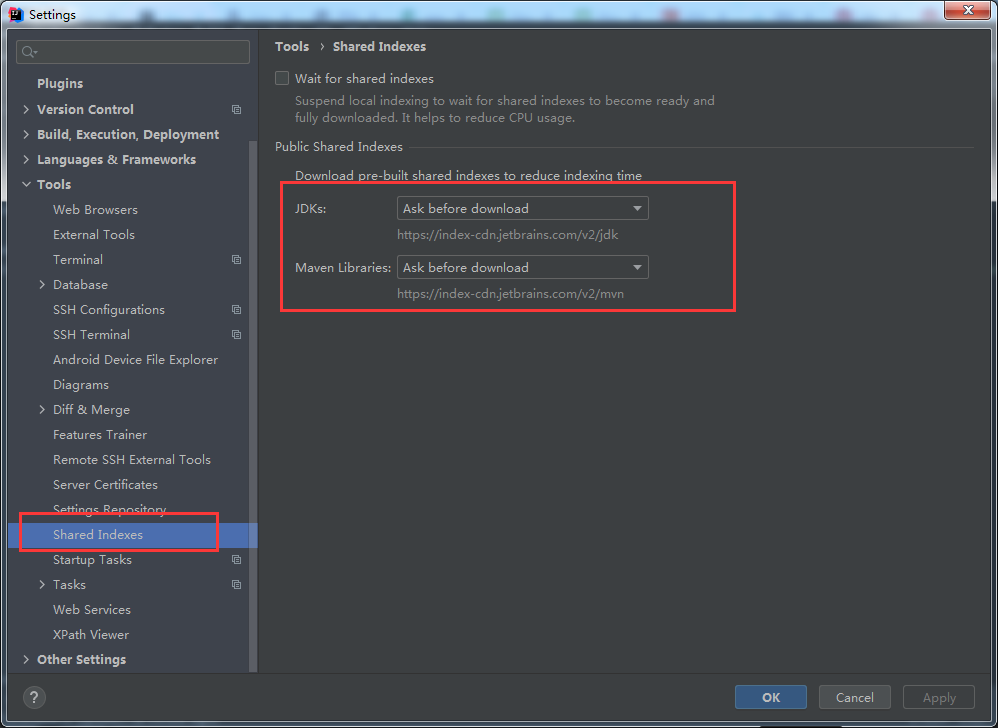Click the per-project icon beside Tasks

(236, 584)
